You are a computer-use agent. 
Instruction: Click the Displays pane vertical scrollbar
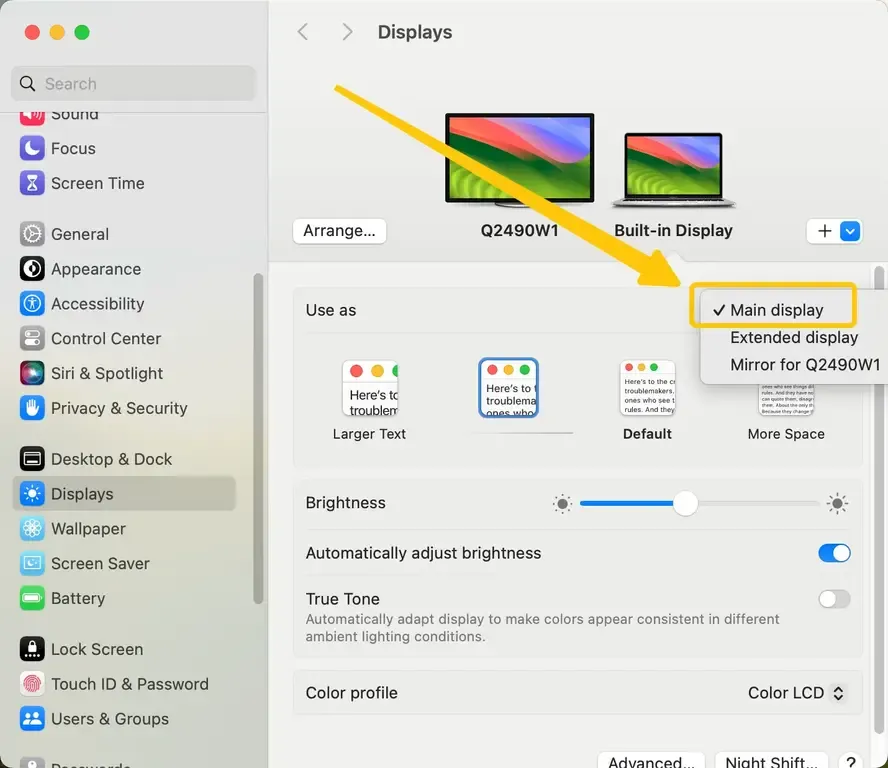[878, 498]
